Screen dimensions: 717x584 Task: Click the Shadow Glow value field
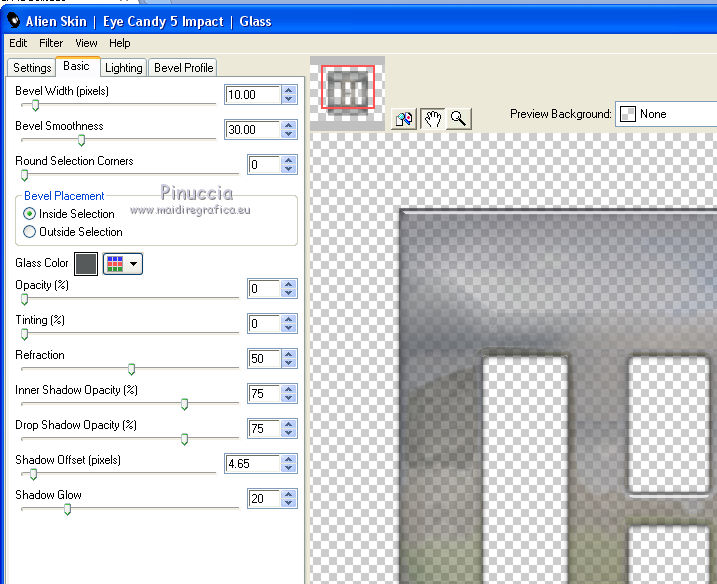pos(264,498)
